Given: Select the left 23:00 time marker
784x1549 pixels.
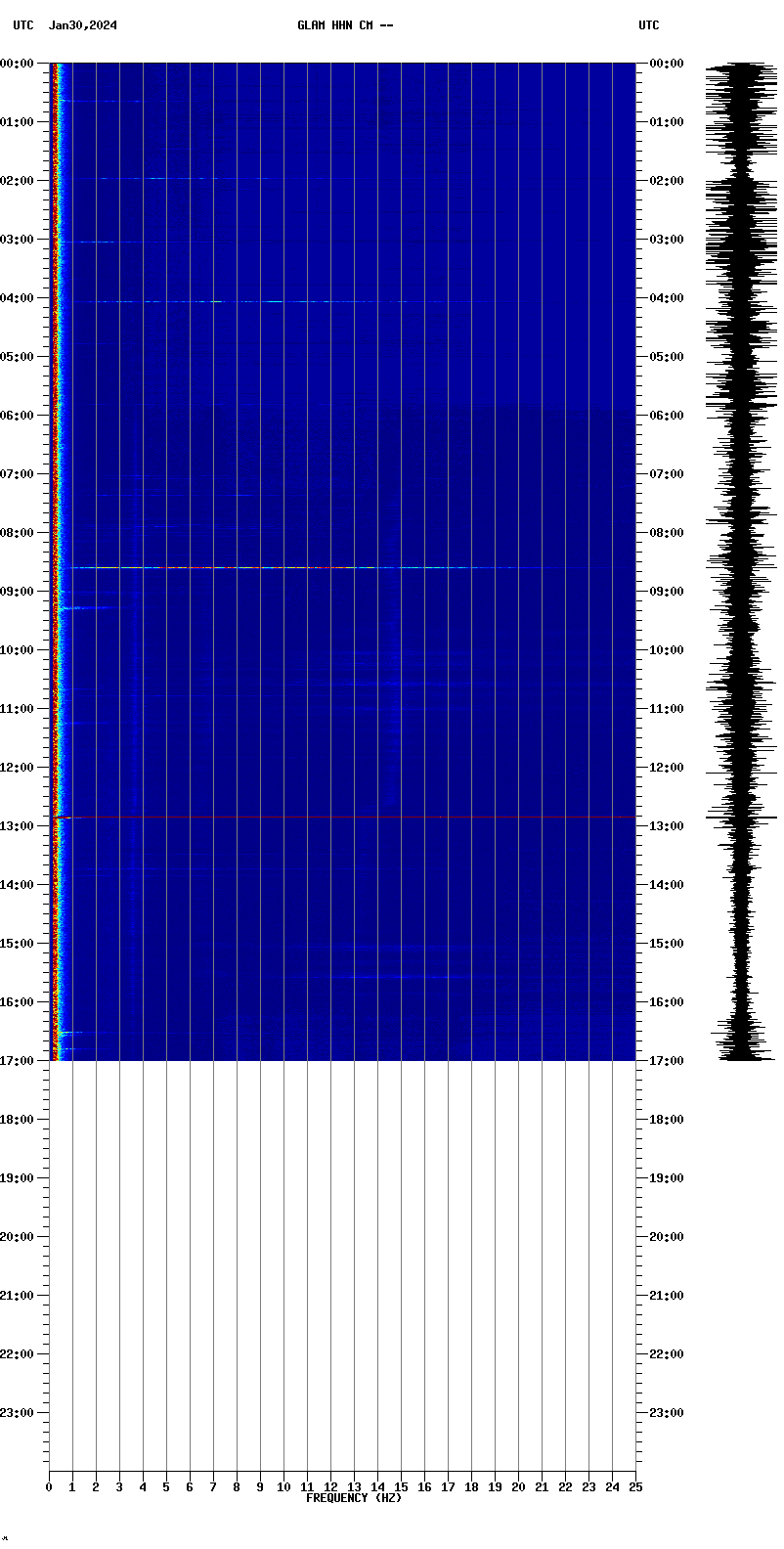Looking at the screenshot, I should coord(18,1413).
